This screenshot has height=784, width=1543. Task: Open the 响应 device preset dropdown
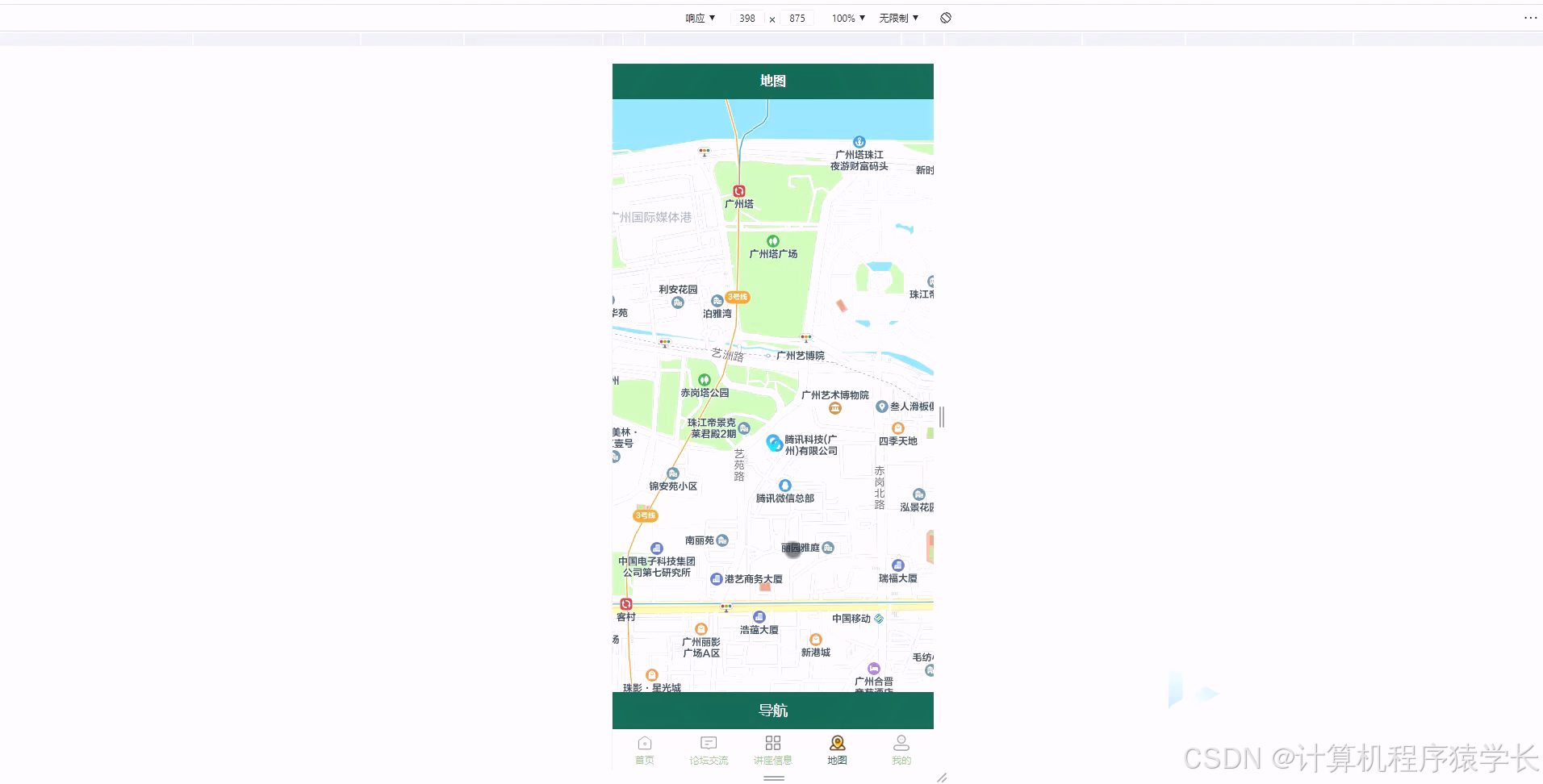[699, 18]
